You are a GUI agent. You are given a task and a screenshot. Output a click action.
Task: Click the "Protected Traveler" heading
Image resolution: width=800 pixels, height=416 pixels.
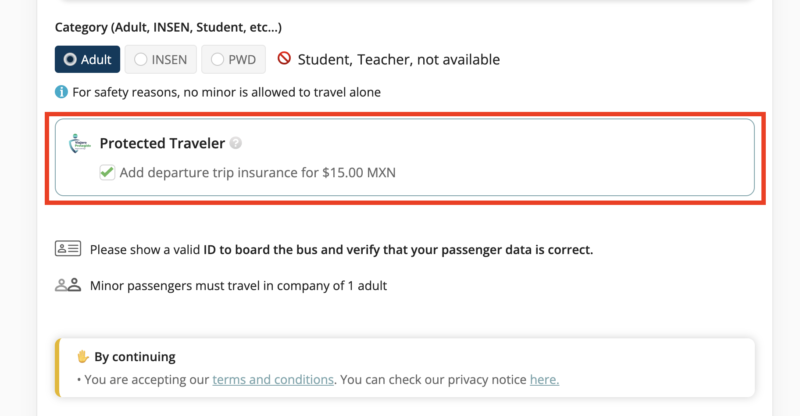162,144
